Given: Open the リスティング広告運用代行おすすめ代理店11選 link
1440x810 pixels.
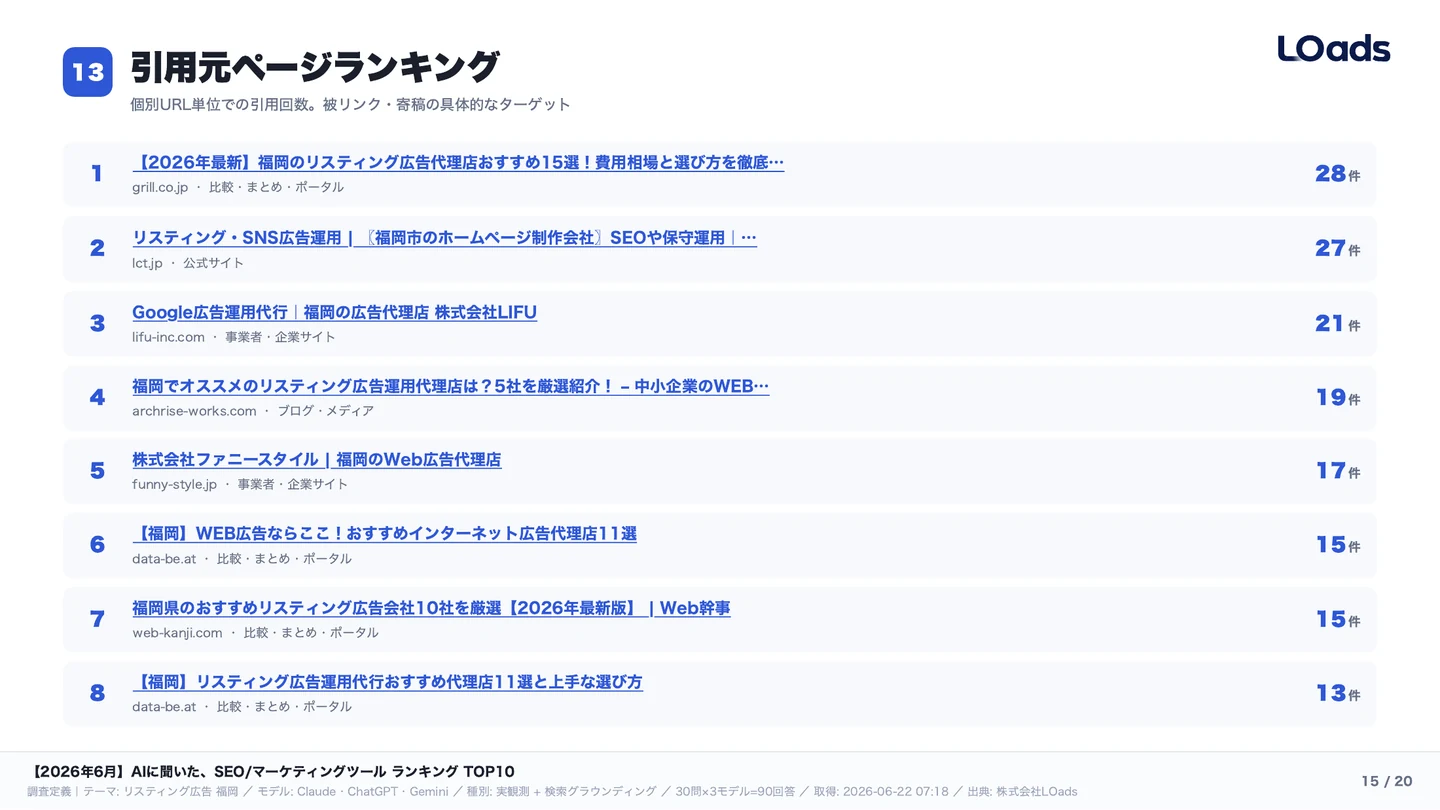Looking at the screenshot, I should 387,682.
